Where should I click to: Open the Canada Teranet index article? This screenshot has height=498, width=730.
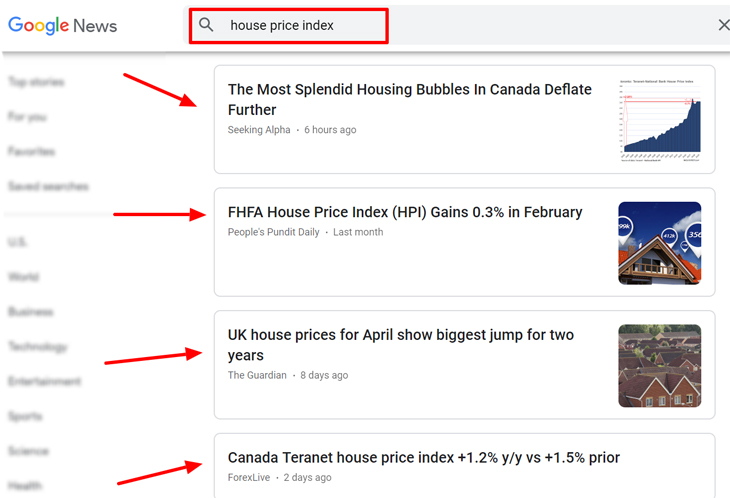tap(423, 458)
